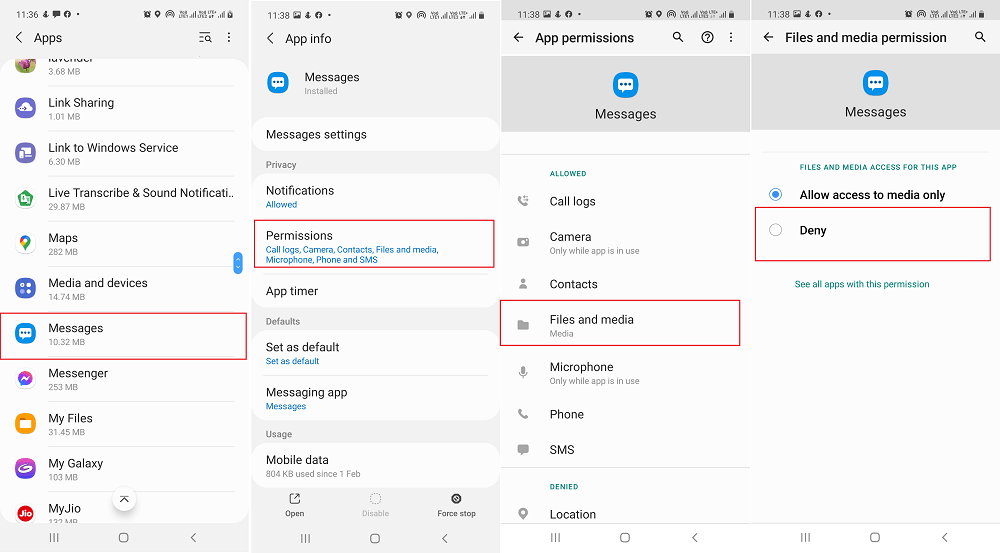Screen dimensions: 1000x553
Task: Tap the MyJio app icon
Action: pyautogui.click(x=26, y=513)
